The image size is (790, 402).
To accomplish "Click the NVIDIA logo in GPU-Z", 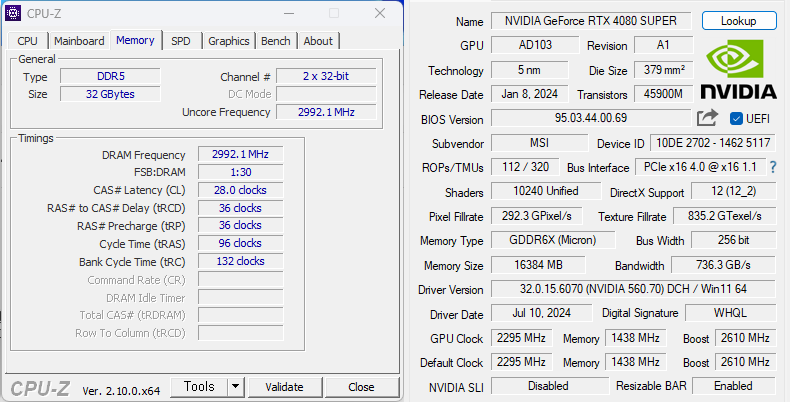I will pyautogui.click(x=738, y=70).
